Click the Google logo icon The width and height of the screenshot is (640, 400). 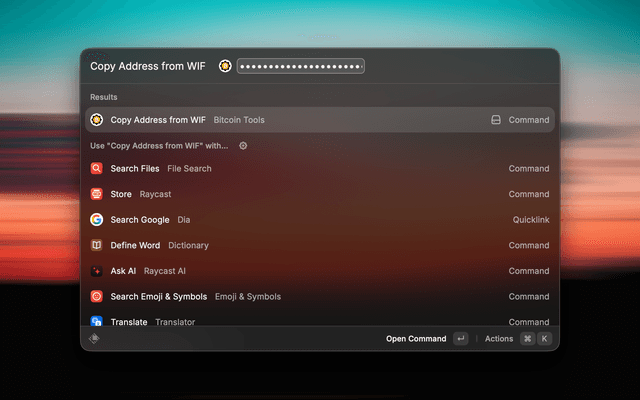[96, 220]
